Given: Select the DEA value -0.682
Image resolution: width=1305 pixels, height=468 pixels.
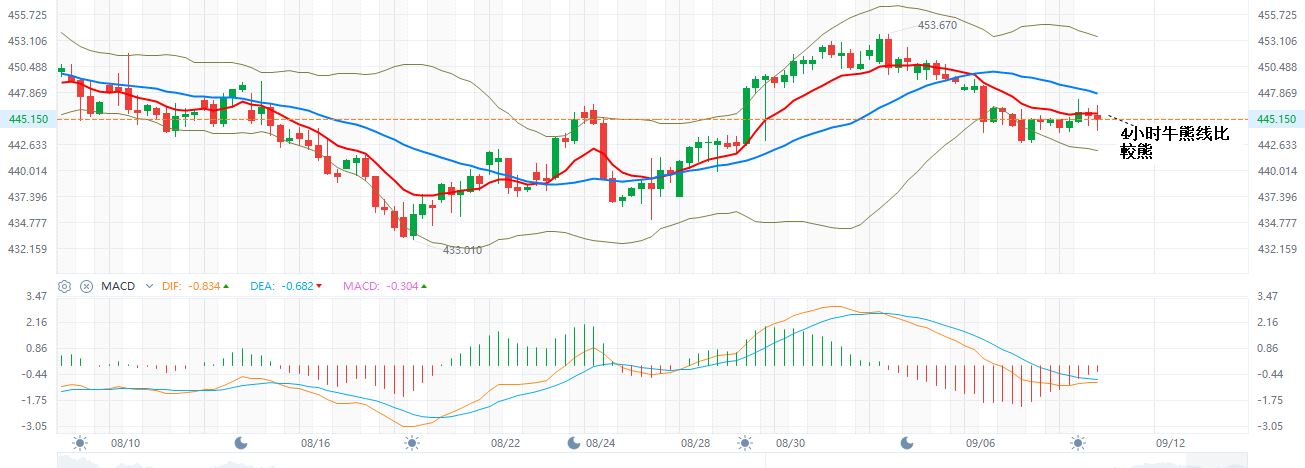Looking at the screenshot, I should pos(297,286).
